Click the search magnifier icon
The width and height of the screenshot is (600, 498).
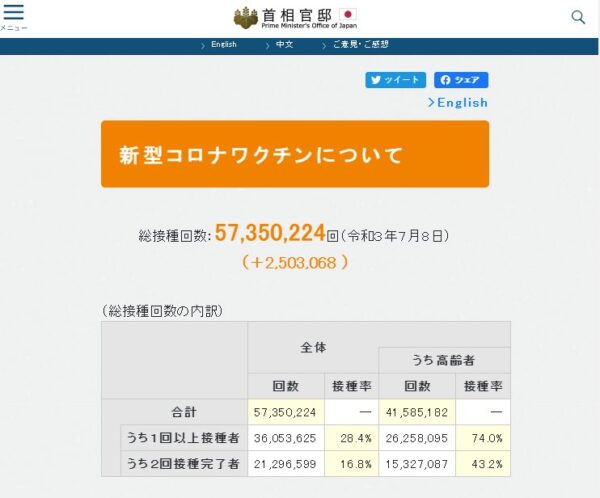(578, 17)
